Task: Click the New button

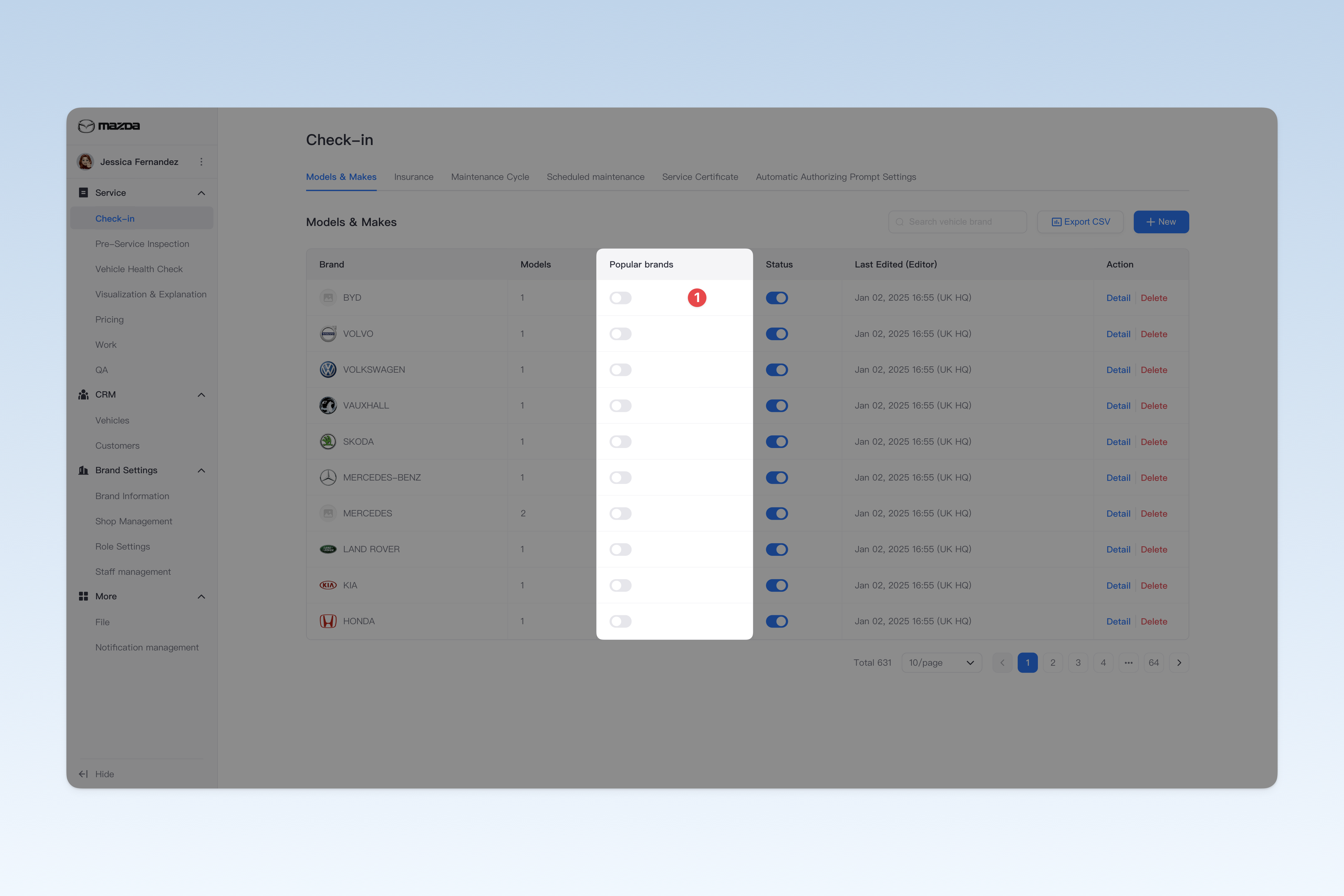Action: [x=1161, y=222]
